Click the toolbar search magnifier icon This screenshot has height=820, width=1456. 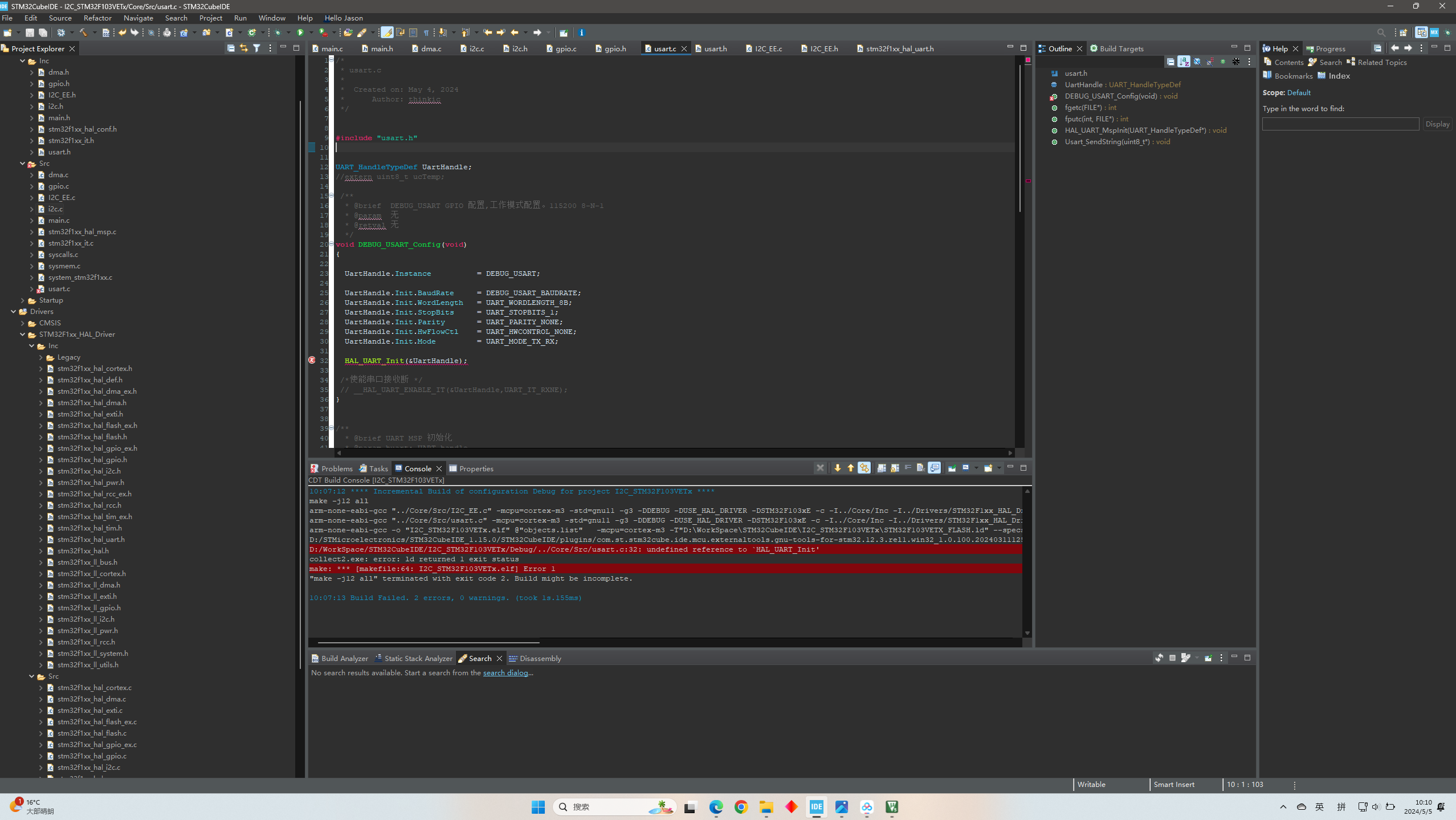click(1381, 32)
